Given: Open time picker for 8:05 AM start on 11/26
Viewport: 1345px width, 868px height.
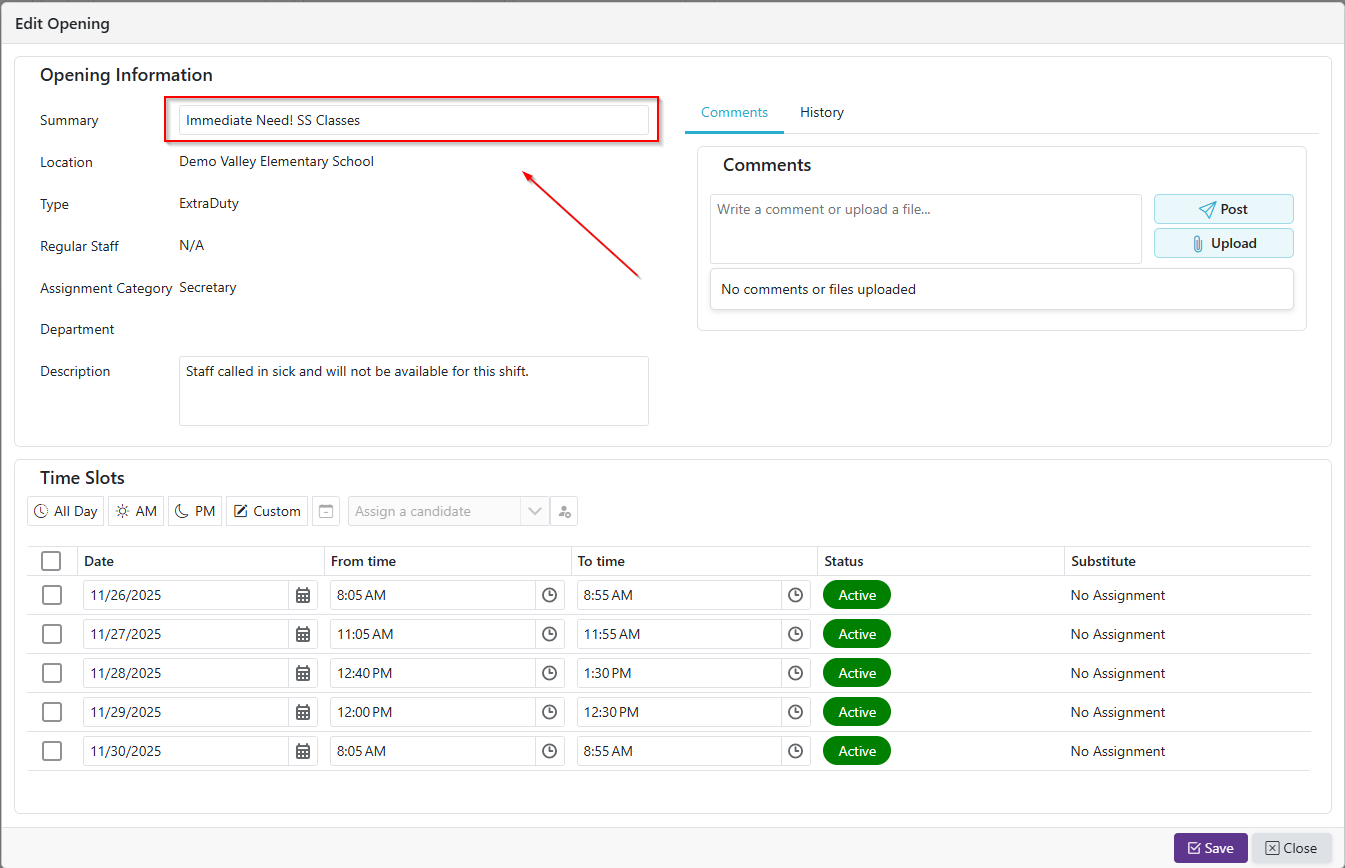Looking at the screenshot, I should coord(549,595).
